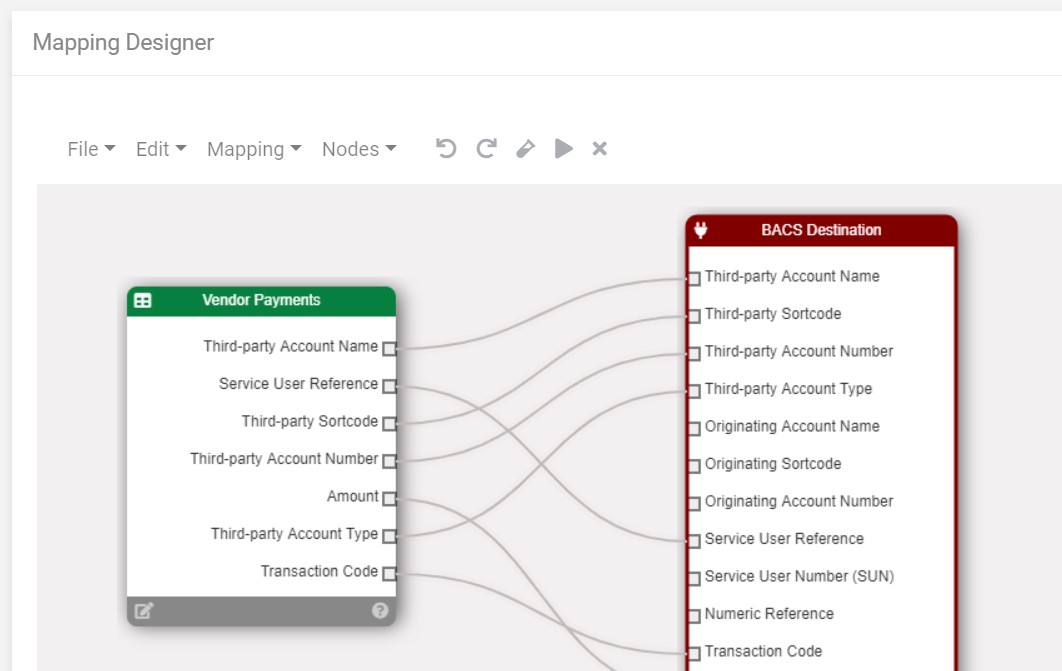Screen dimensions: 1062x671
Task: Select input port of BACS Transaction Code
Action: pyautogui.click(x=694, y=653)
